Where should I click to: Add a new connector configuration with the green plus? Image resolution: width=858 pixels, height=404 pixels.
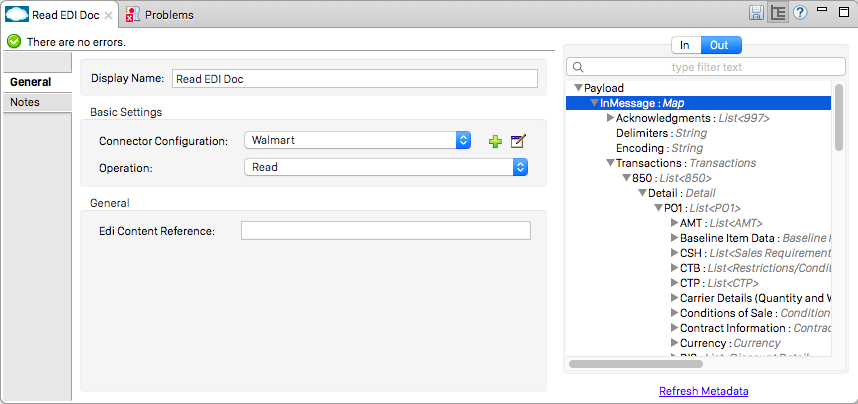coord(495,141)
